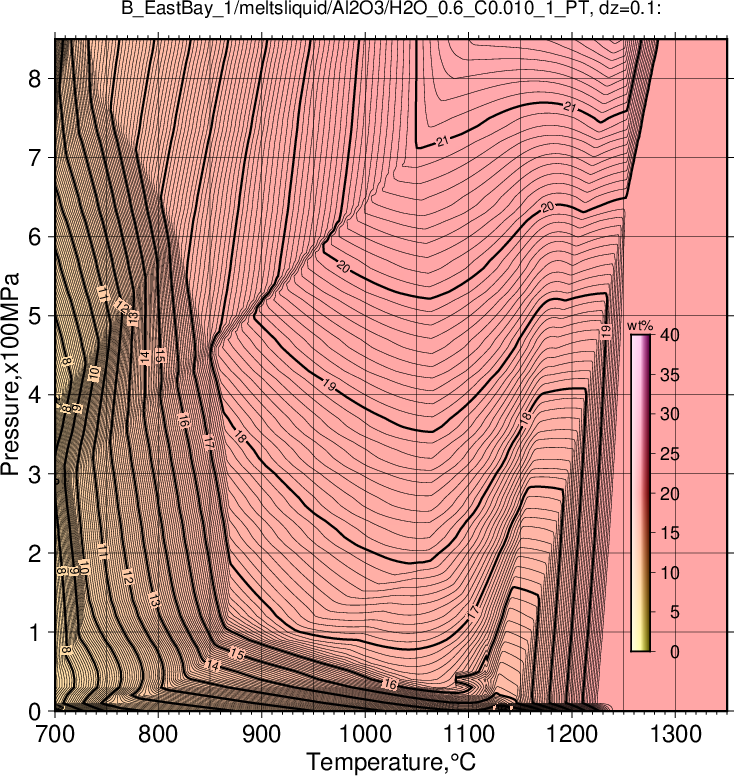Click pressure axis tick label 0
This screenshot has width=734, height=776.
coord(35,712)
